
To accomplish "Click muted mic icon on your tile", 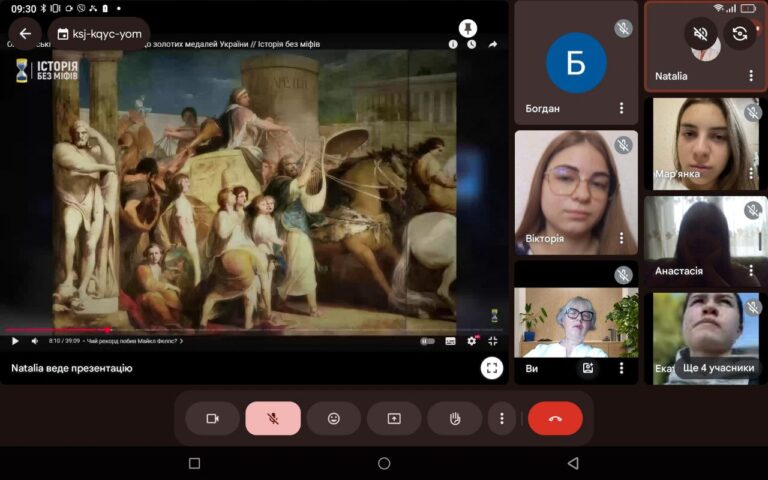I will (x=623, y=275).
